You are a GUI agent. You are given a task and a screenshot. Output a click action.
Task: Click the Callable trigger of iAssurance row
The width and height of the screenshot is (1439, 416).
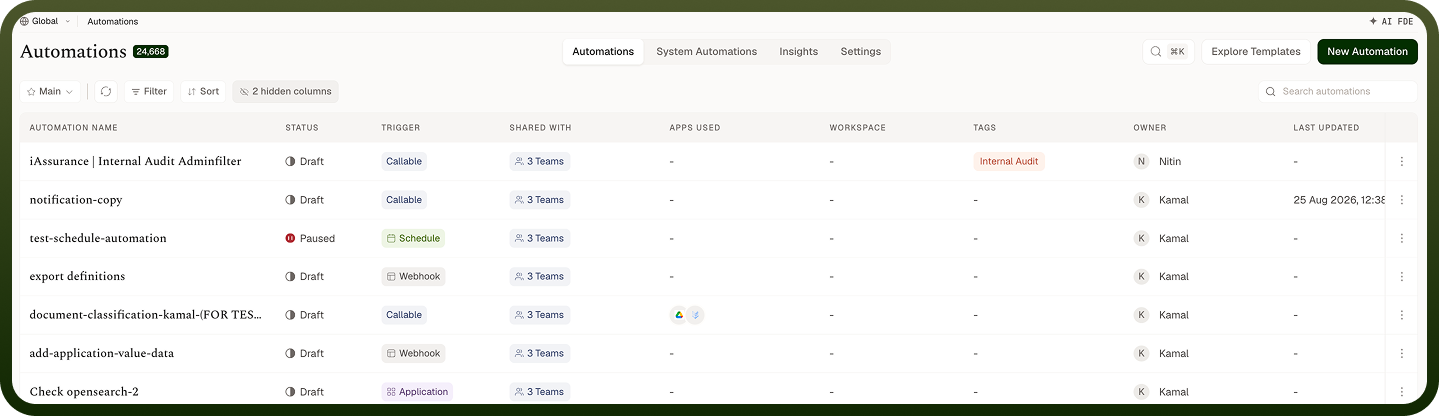(x=404, y=161)
